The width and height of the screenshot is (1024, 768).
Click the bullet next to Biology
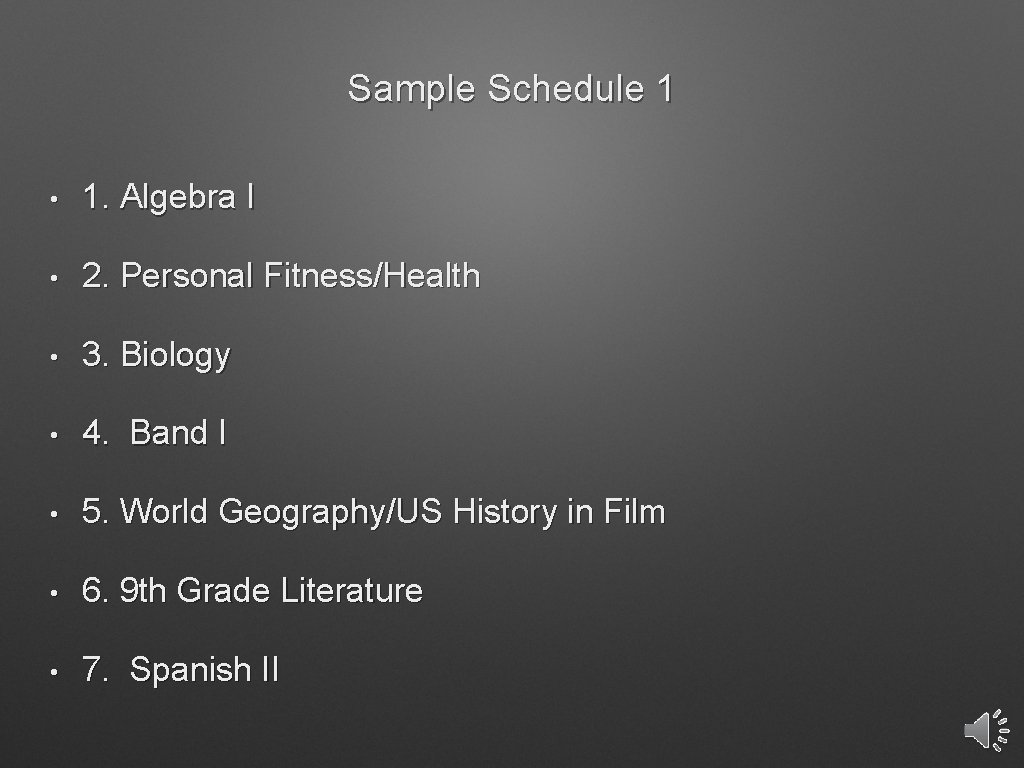(62, 357)
